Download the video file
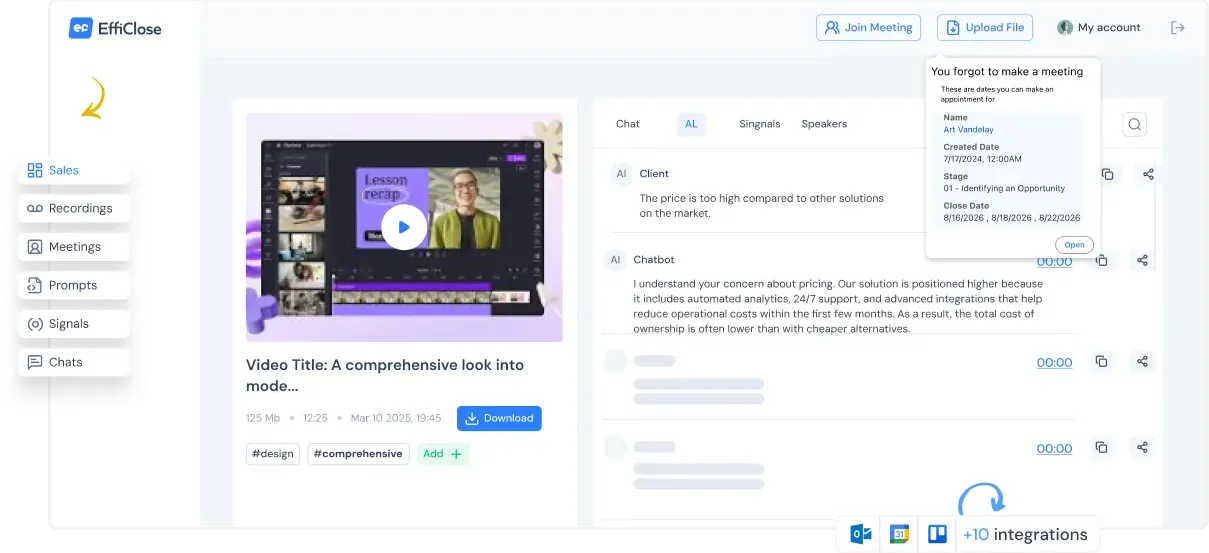This screenshot has width=1209, height=553. 499,418
